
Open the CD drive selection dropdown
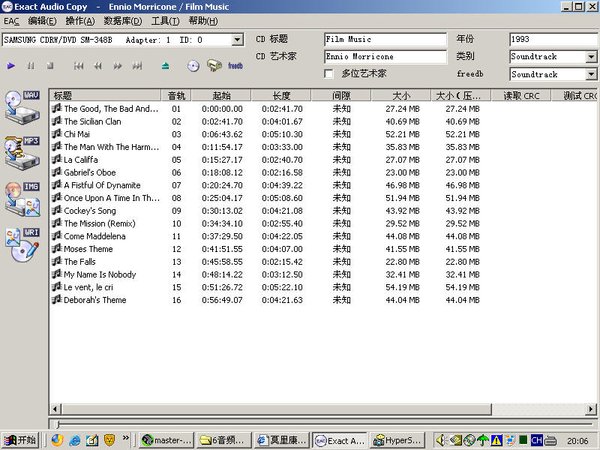[x=237, y=40]
